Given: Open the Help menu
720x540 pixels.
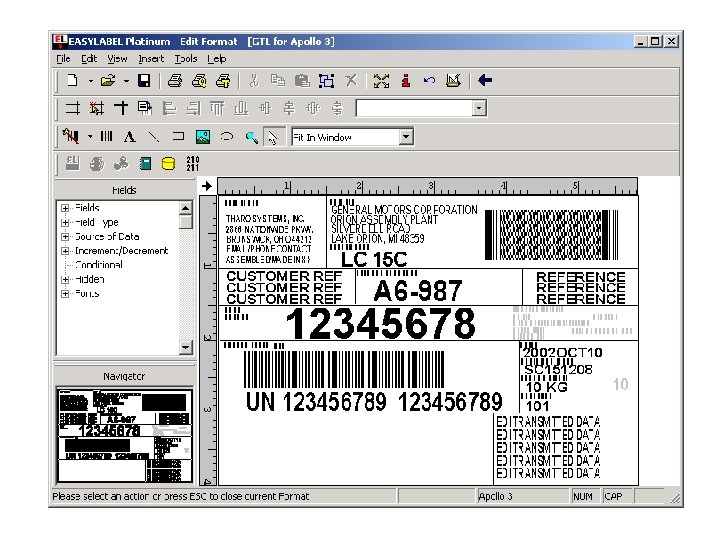Looking at the screenshot, I should pyautogui.click(x=216, y=59).
